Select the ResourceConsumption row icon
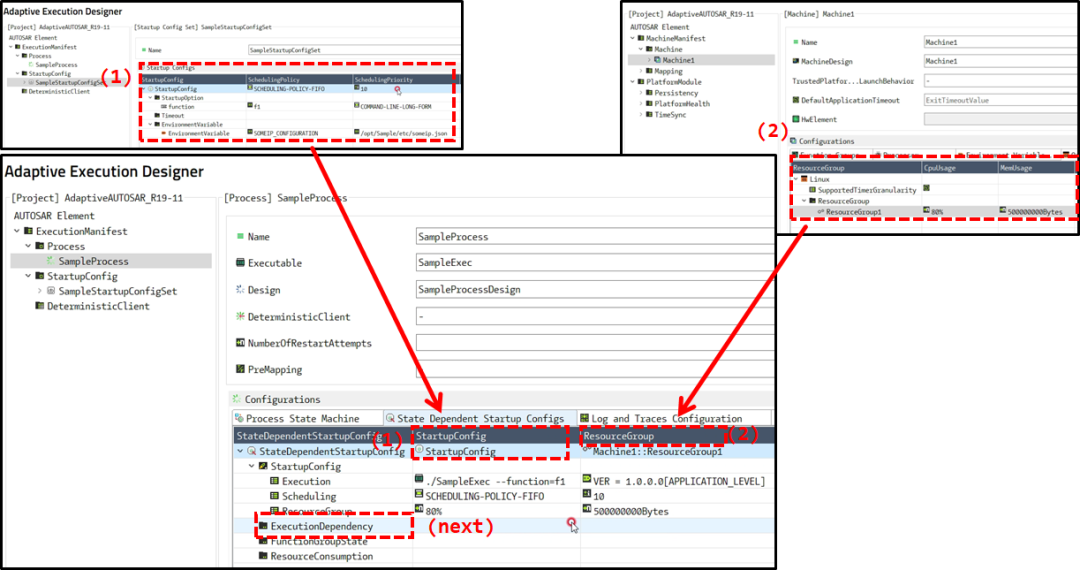 263,556
